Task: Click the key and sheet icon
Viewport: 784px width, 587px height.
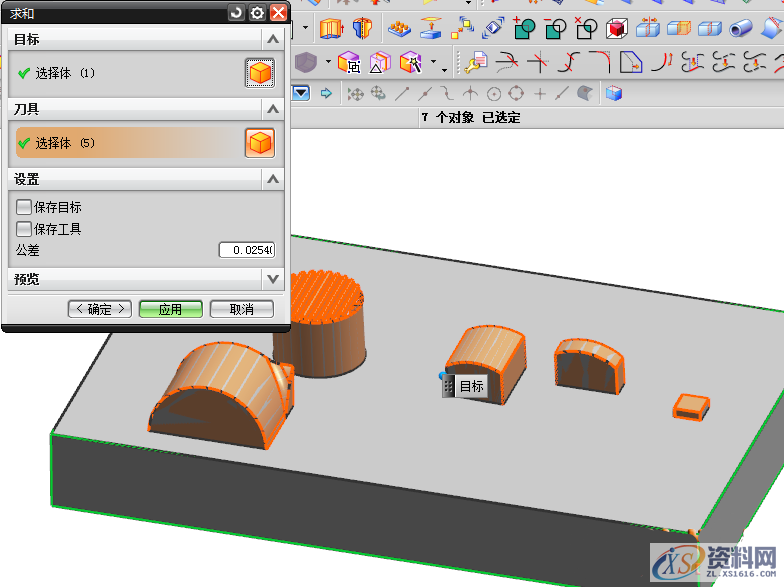Action: click(x=474, y=63)
